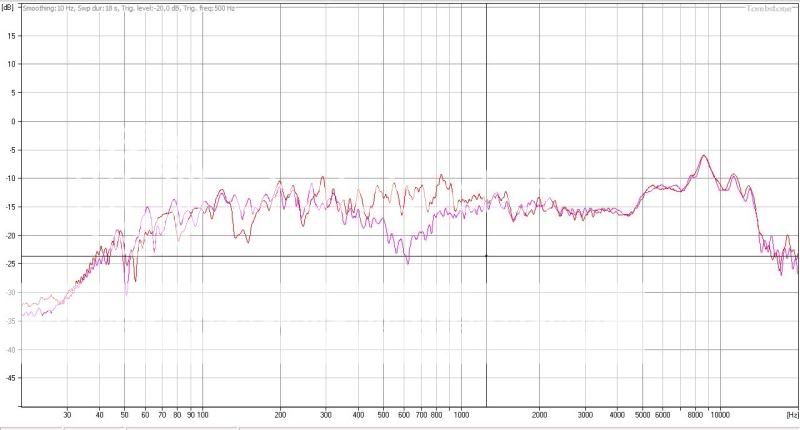Click the 100 label on the frequency axis
This screenshot has height=430, width=800.
coord(202,413)
